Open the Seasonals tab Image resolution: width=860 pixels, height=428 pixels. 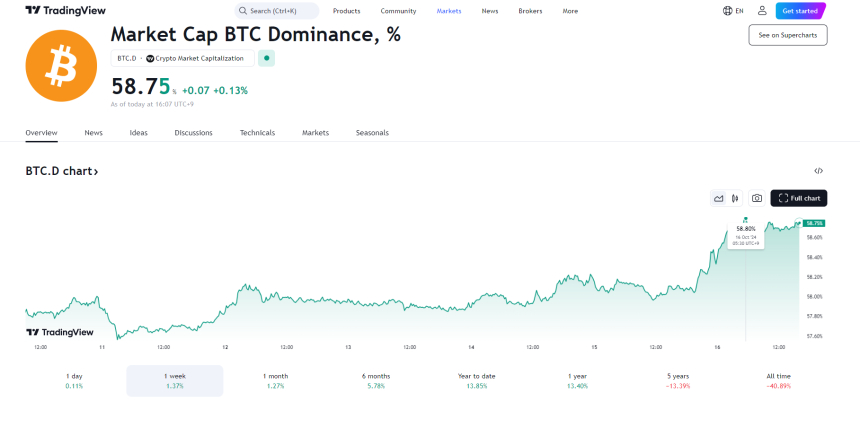click(372, 132)
